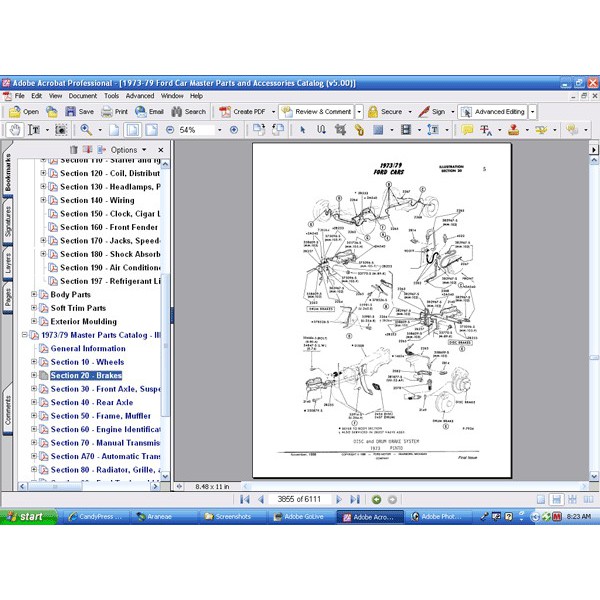600x600 pixels.
Task: Click Email button in toolbar
Action: point(149,112)
